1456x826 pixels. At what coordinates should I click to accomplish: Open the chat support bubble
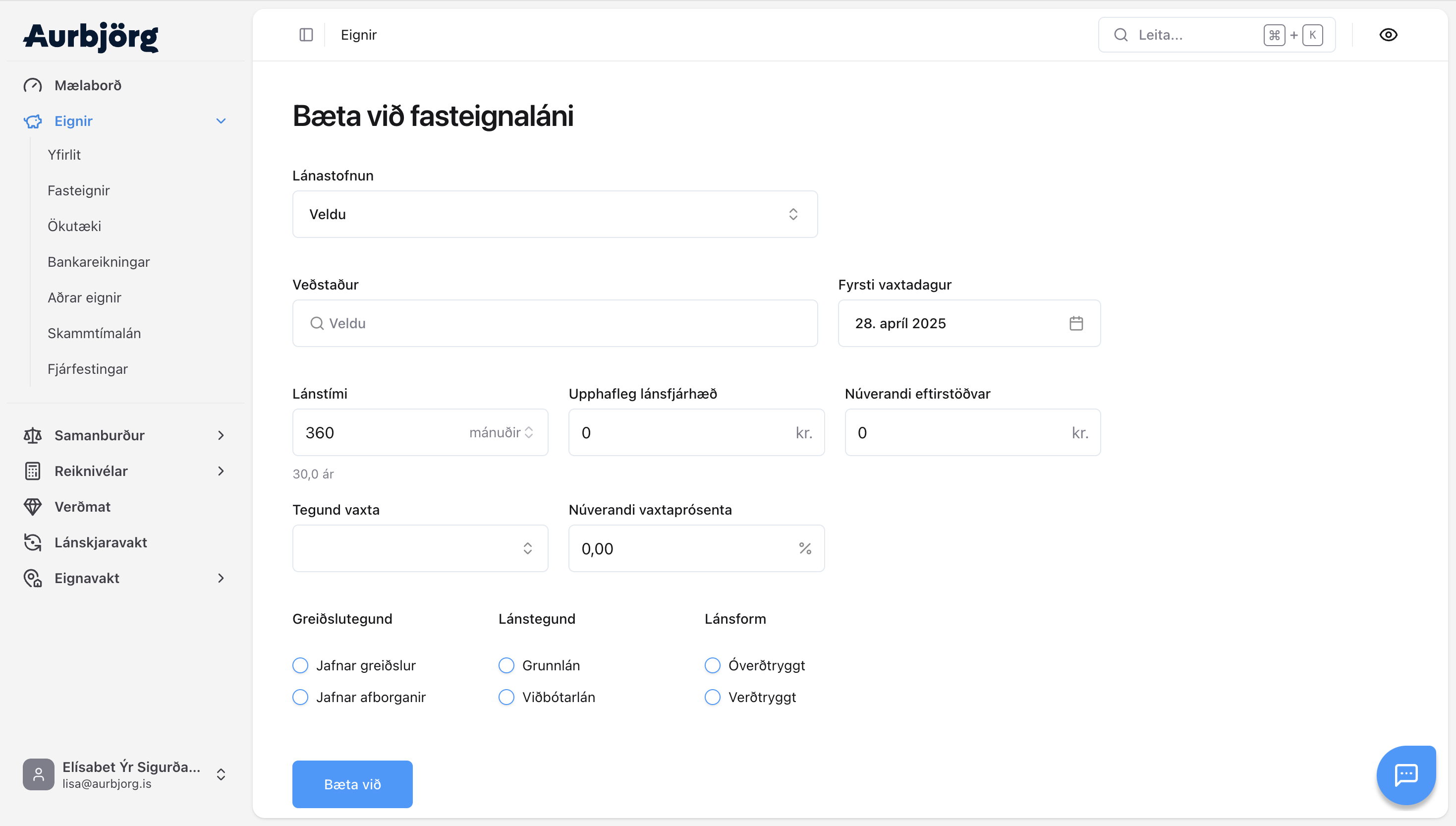click(1405, 774)
